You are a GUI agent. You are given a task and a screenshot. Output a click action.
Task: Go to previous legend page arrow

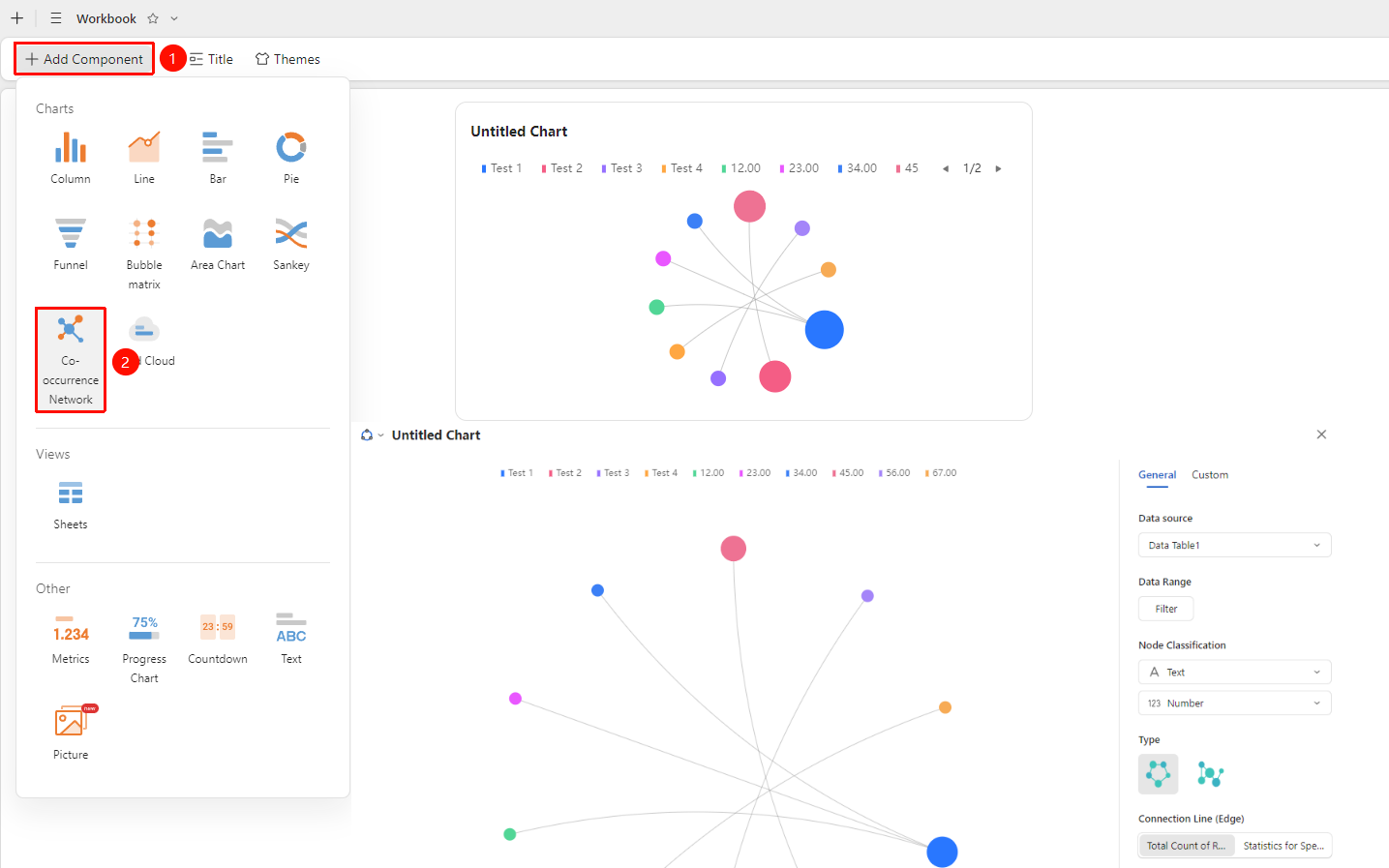point(946,168)
